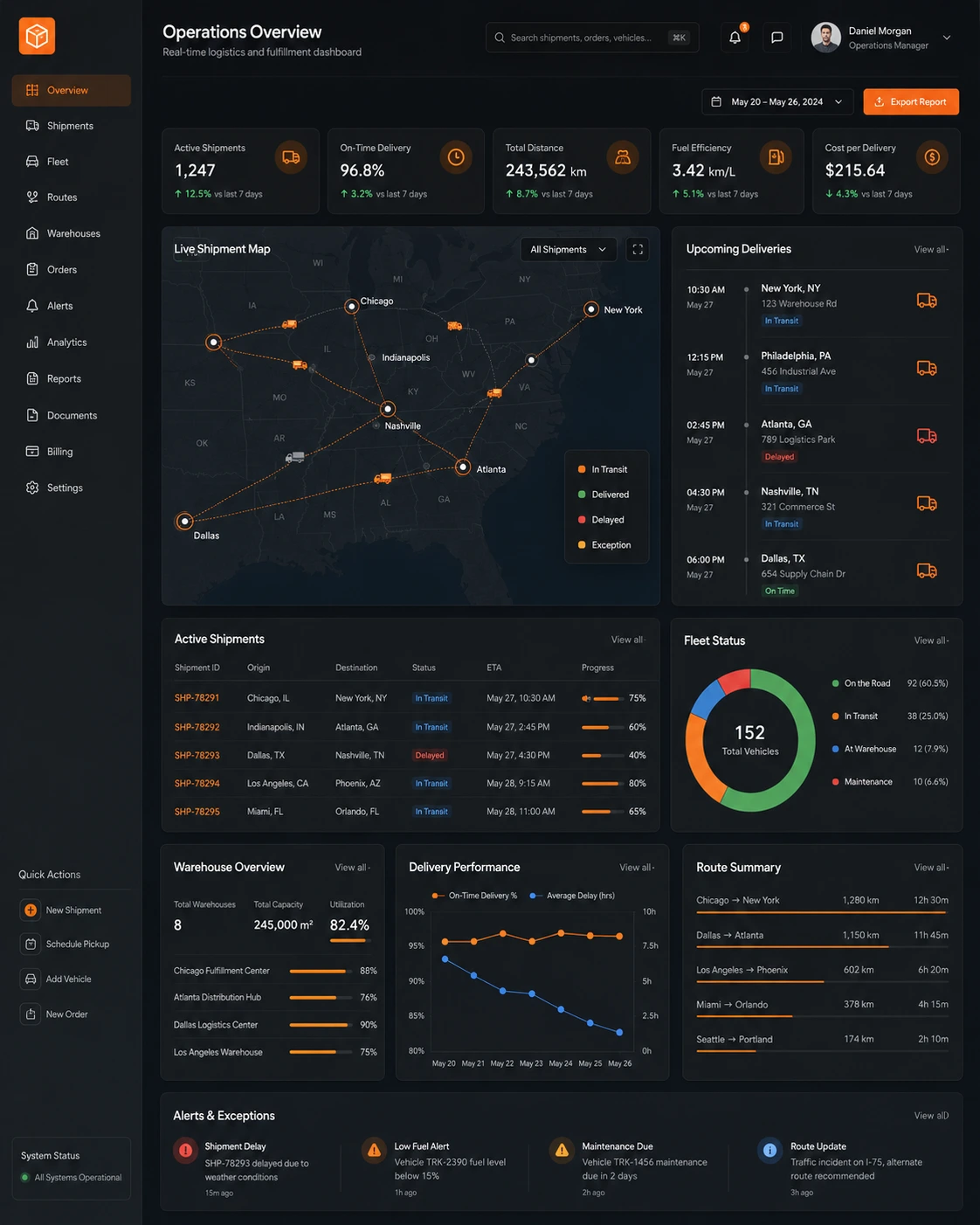Open Fleet in the sidebar
The image size is (980, 1225).
point(72,162)
